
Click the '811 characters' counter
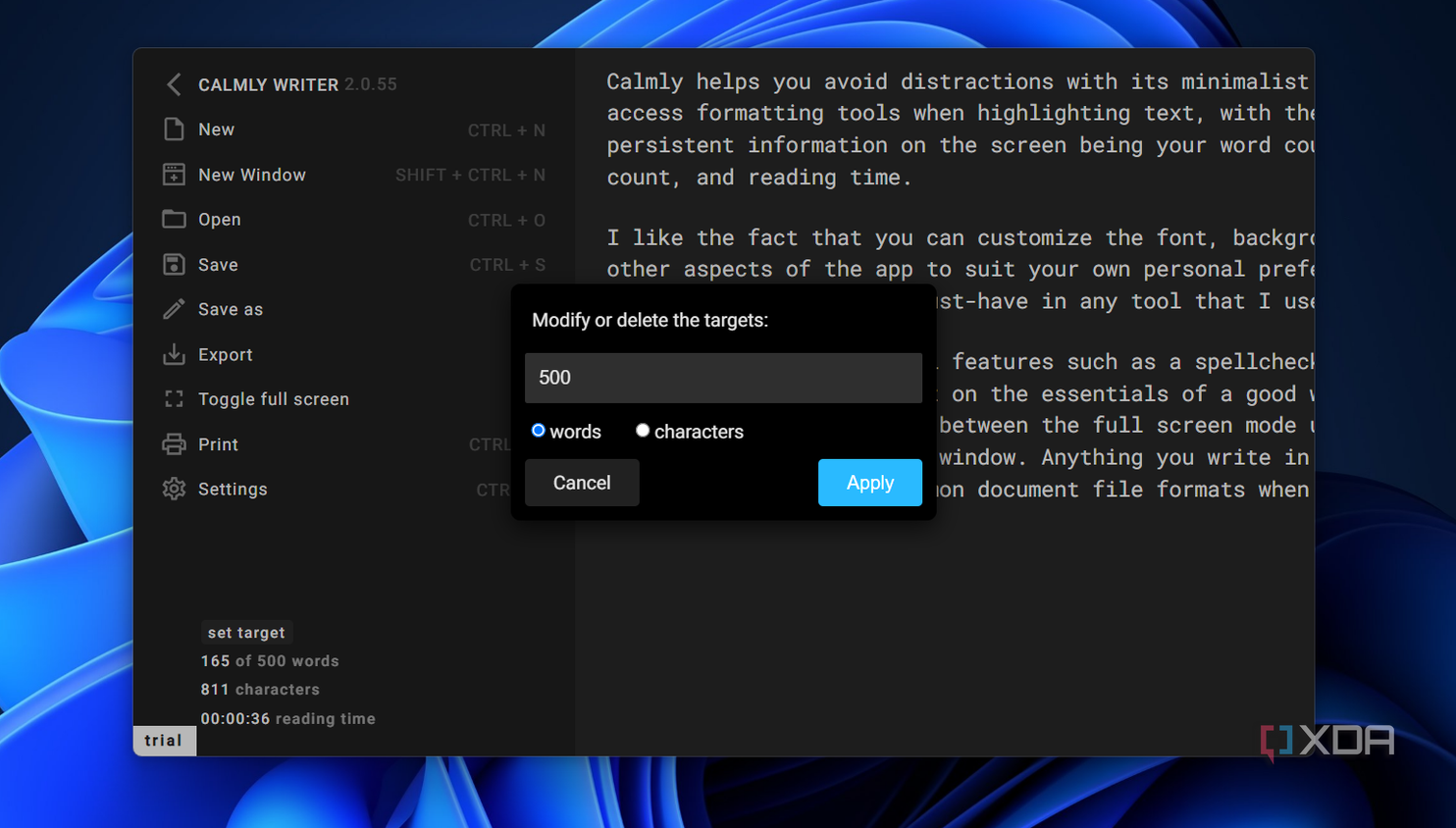coord(260,690)
